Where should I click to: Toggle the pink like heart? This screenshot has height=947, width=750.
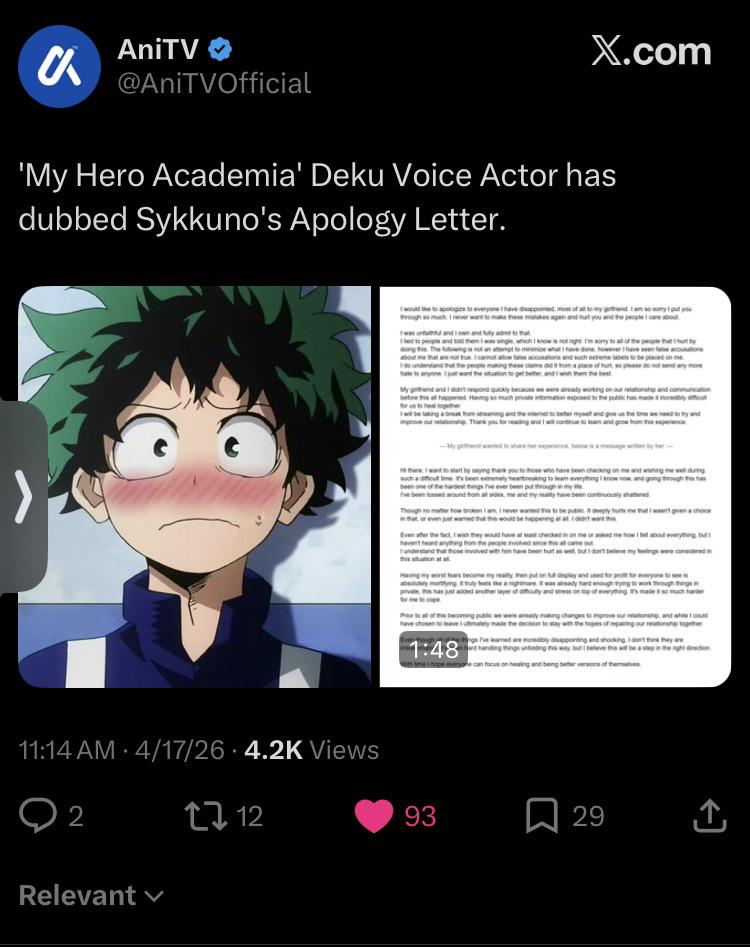tap(374, 816)
